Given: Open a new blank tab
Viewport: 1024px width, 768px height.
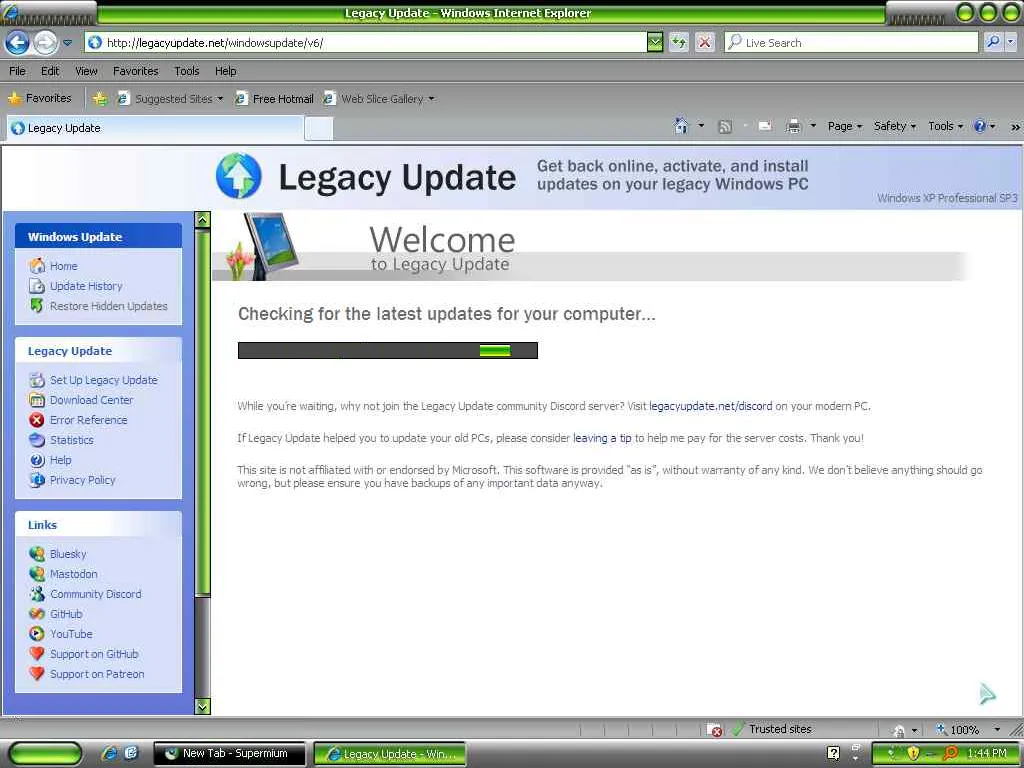Looking at the screenshot, I should tap(319, 129).
